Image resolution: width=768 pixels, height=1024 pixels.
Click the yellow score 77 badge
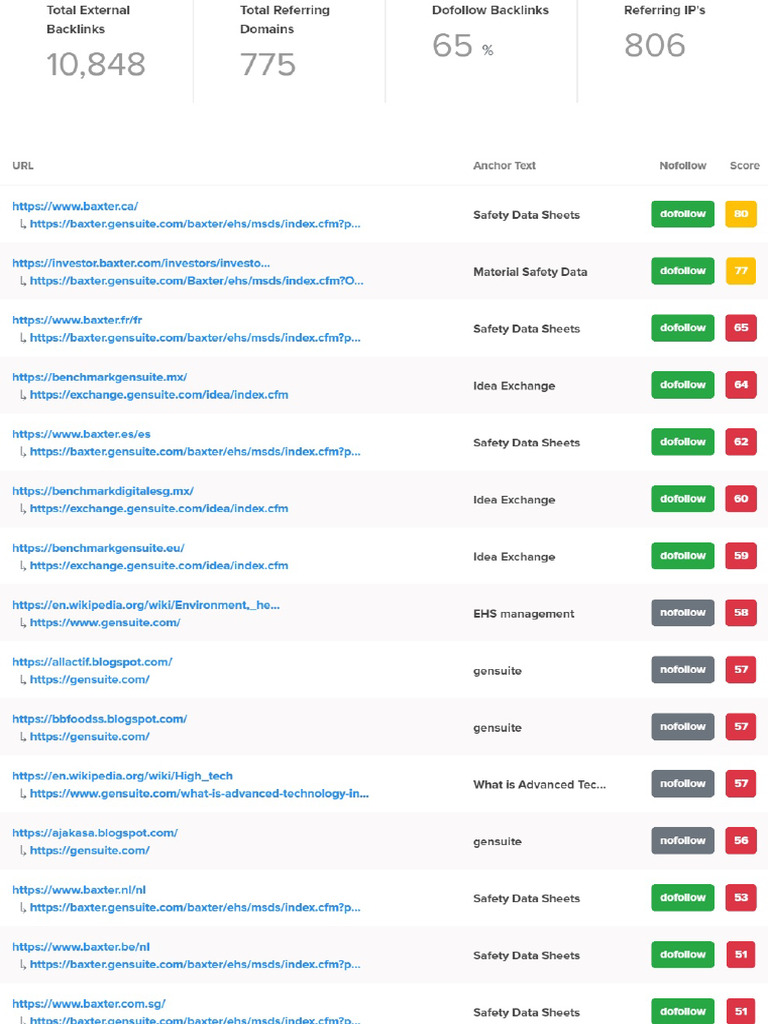[741, 271]
